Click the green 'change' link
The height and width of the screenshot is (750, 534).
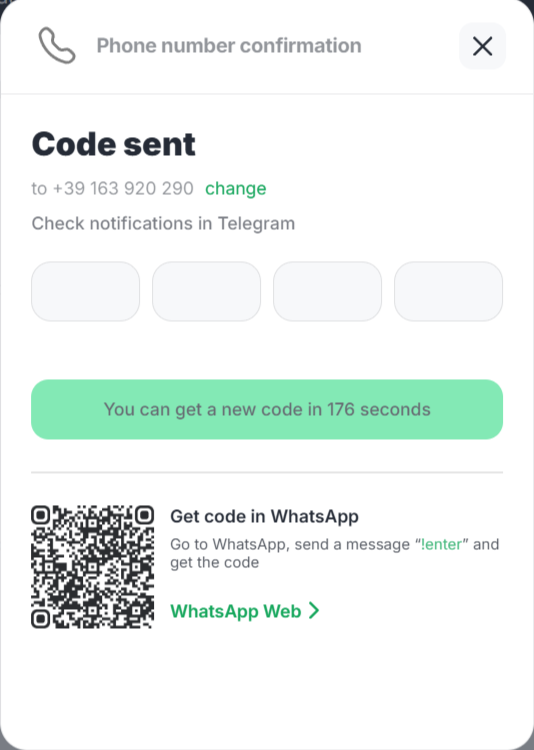coord(235,188)
